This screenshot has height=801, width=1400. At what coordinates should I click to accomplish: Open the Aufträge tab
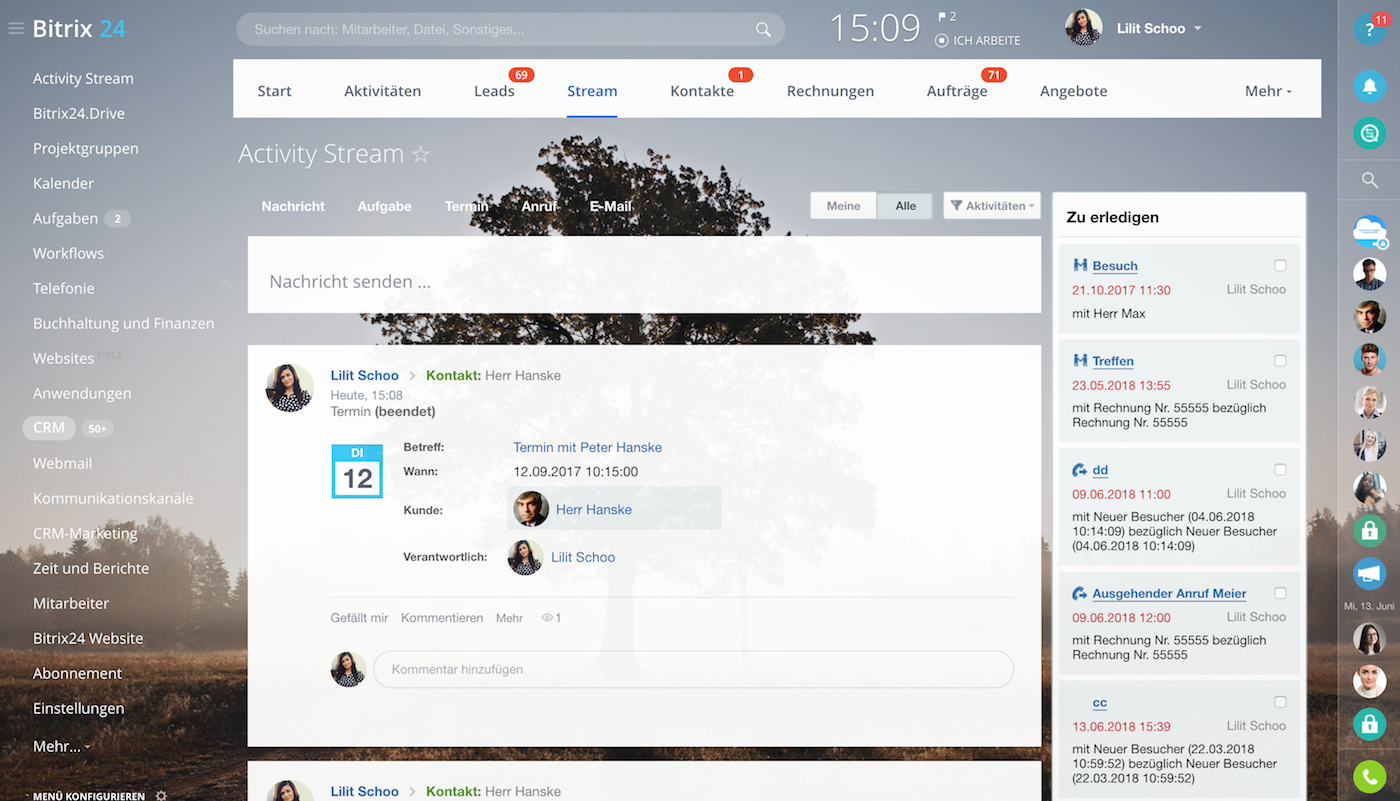tap(957, 91)
